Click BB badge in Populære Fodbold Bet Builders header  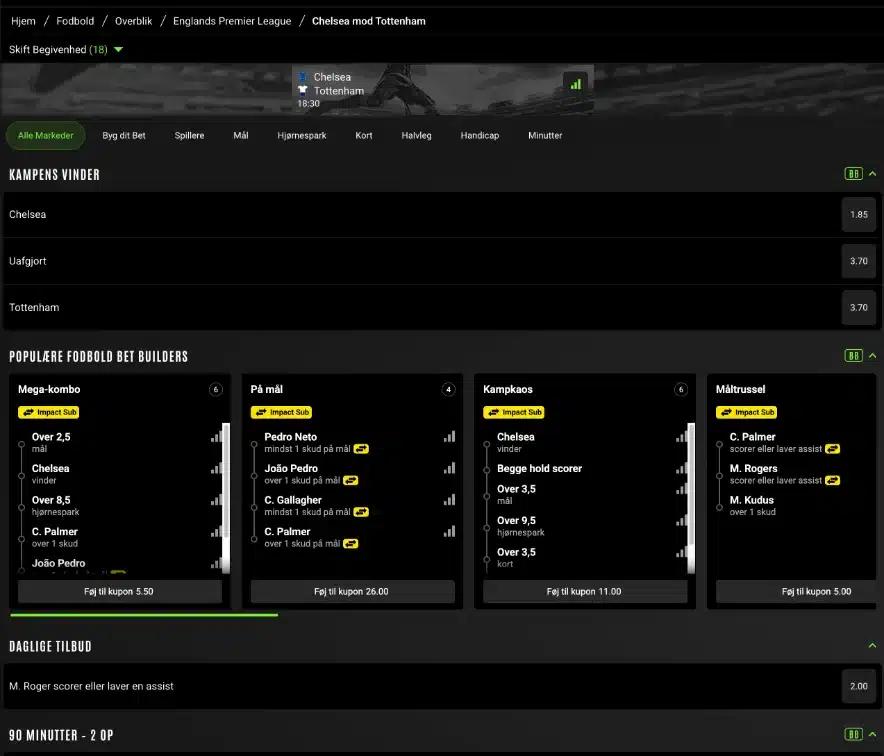pyautogui.click(x=854, y=356)
